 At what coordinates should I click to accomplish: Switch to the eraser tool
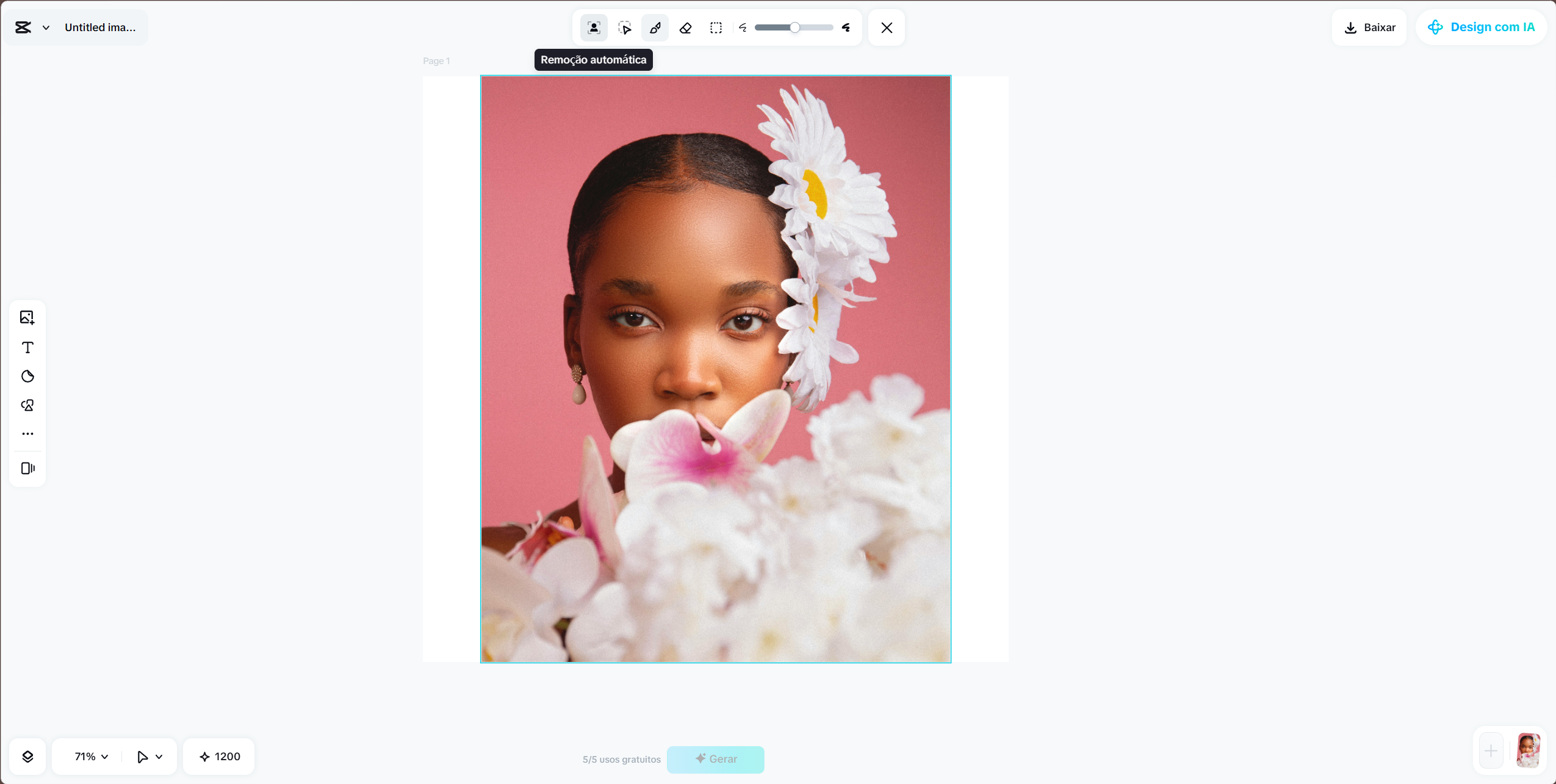(x=685, y=27)
